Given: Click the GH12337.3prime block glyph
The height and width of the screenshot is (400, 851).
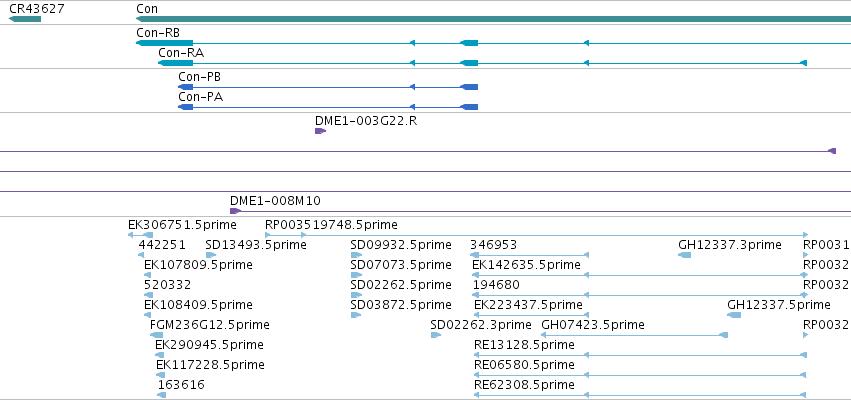Looking at the screenshot, I should coord(684,255).
